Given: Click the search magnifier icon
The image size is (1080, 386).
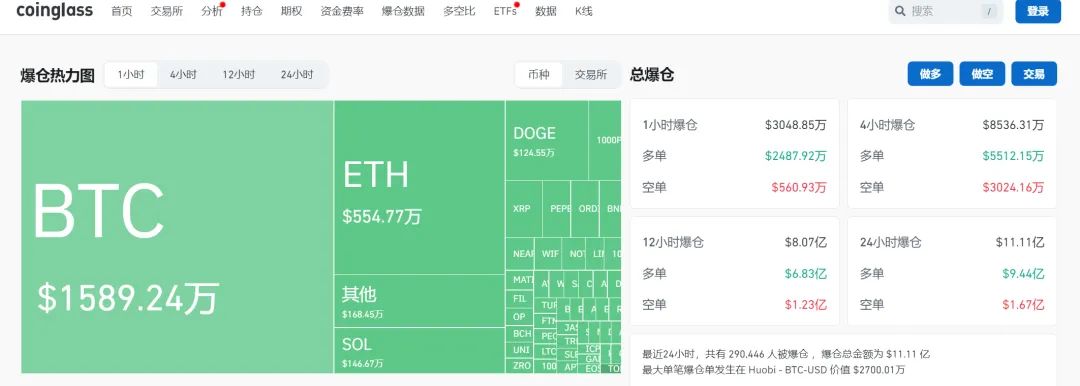Looking at the screenshot, I should (x=900, y=11).
